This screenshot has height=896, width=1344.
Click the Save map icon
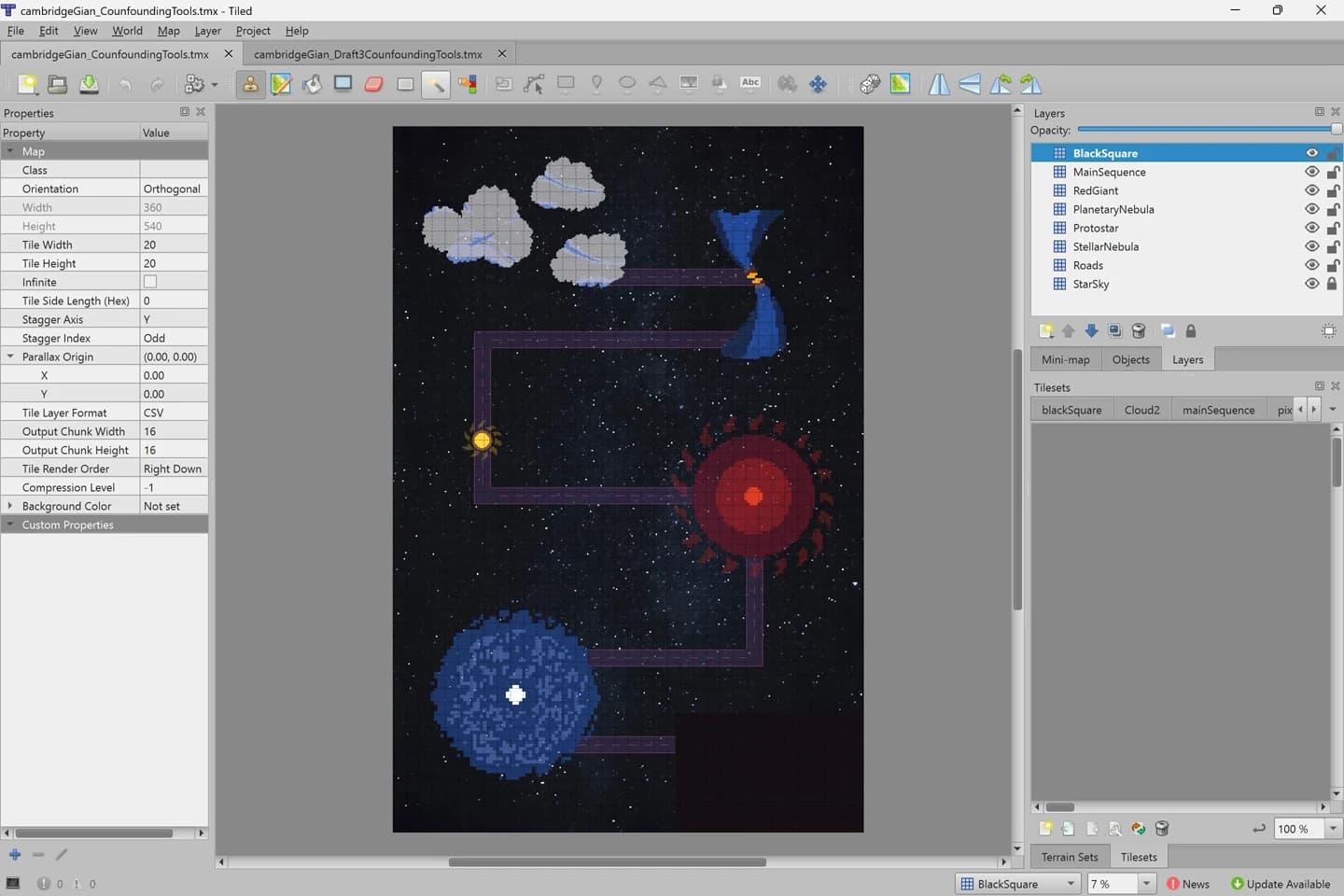89,84
